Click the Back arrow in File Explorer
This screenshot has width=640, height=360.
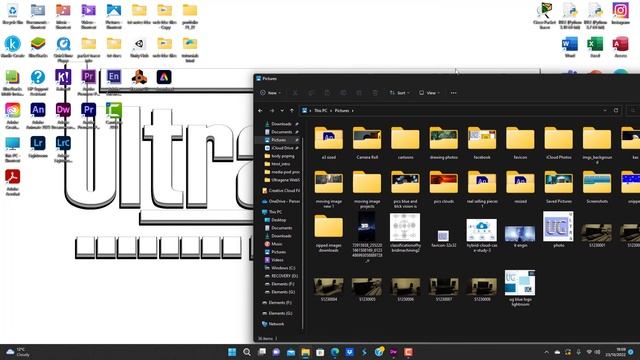click(x=260, y=111)
